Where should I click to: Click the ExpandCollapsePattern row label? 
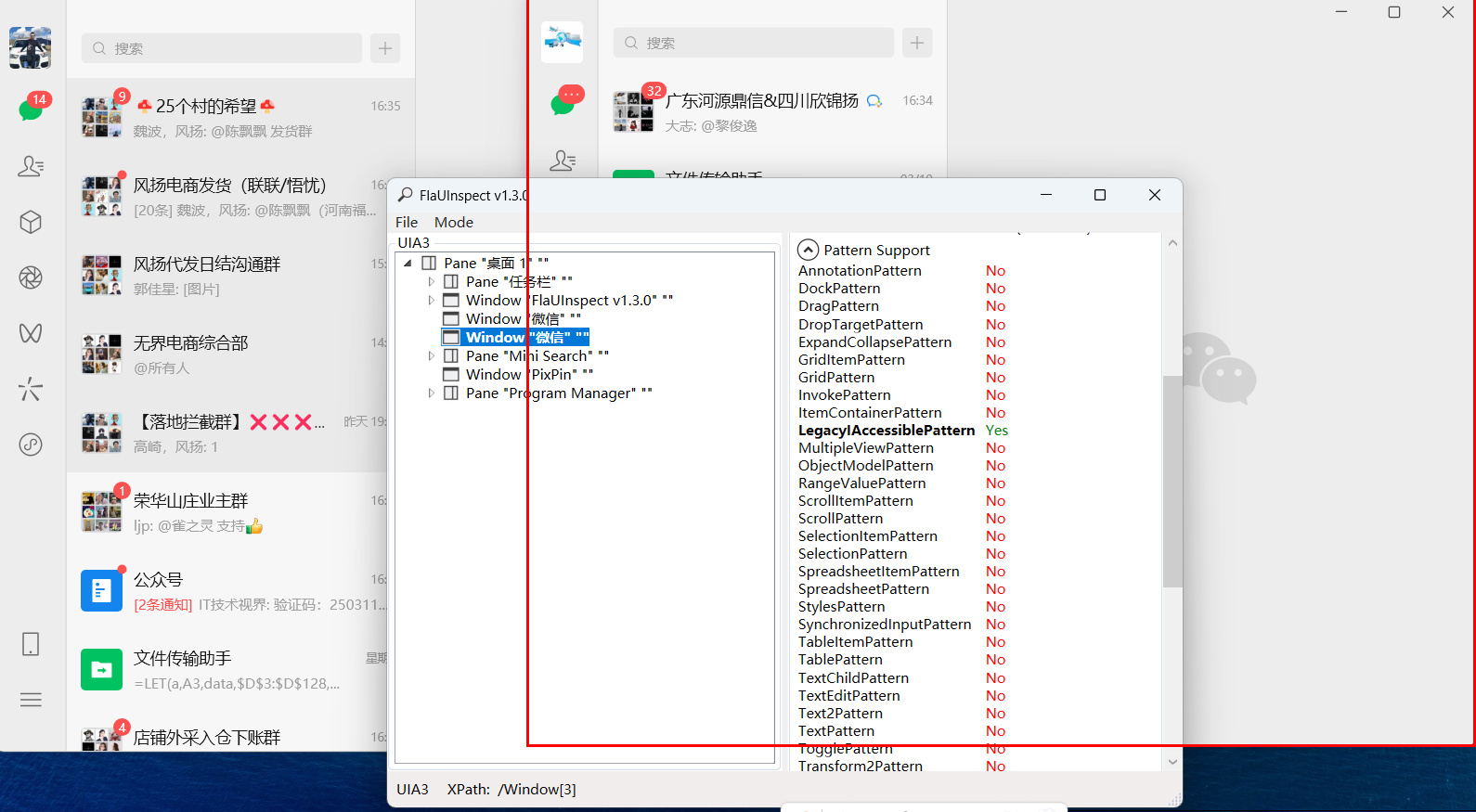(x=875, y=342)
